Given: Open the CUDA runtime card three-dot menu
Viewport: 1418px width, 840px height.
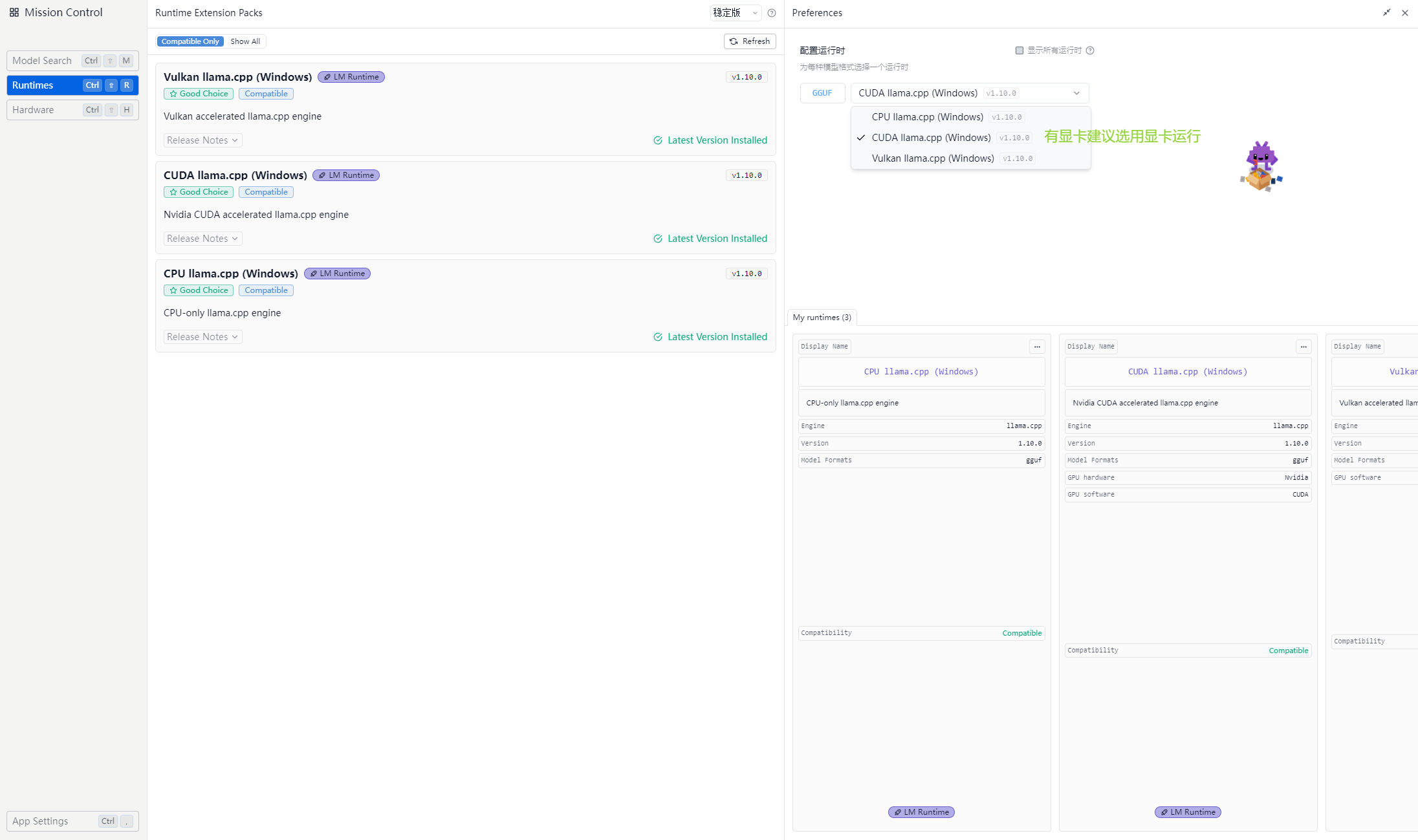Looking at the screenshot, I should pyautogui.click(x=1303, y=347).
